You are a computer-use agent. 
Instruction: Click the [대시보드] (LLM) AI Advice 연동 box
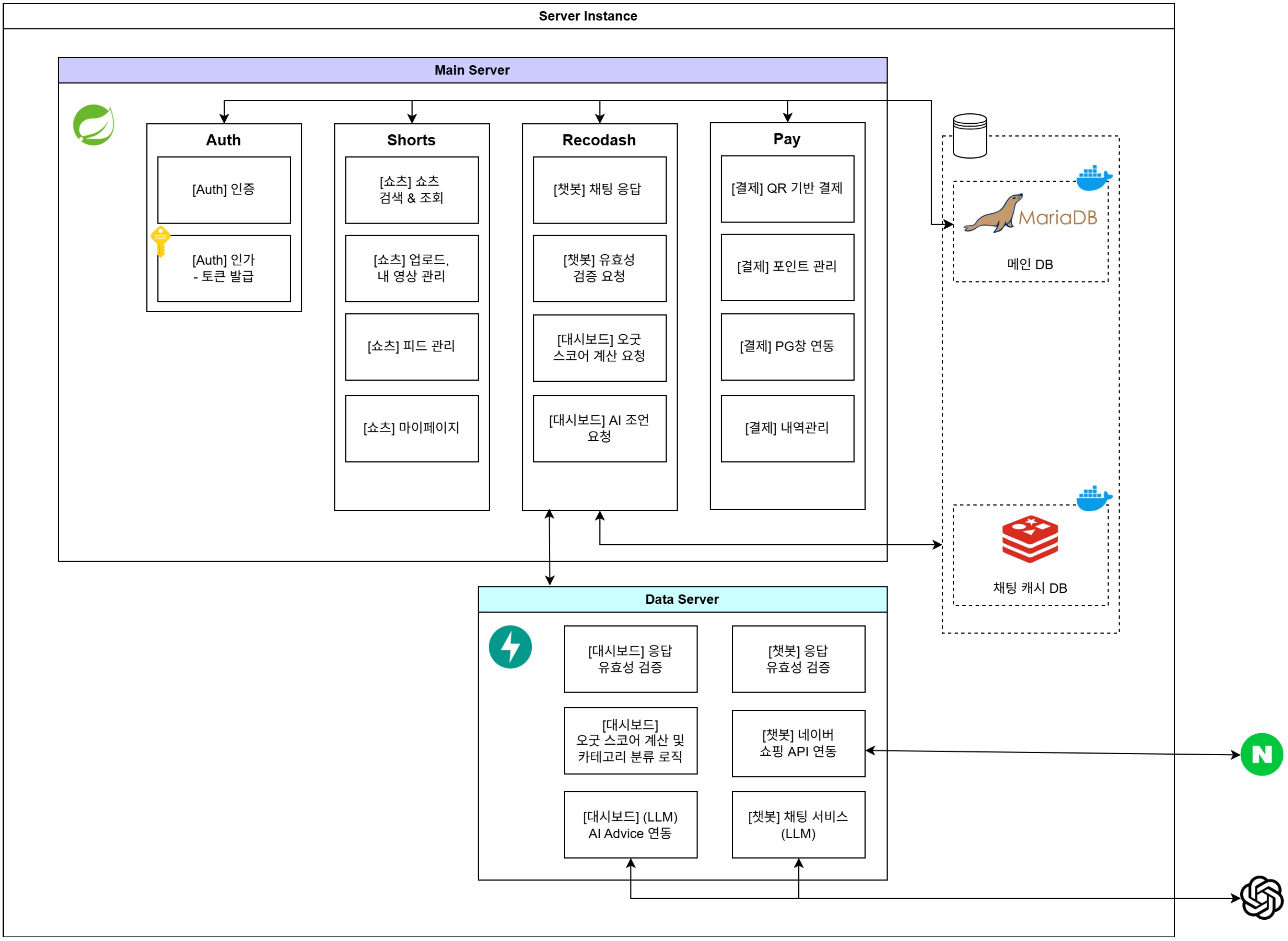pyautogui.click(x=630, y=824)
